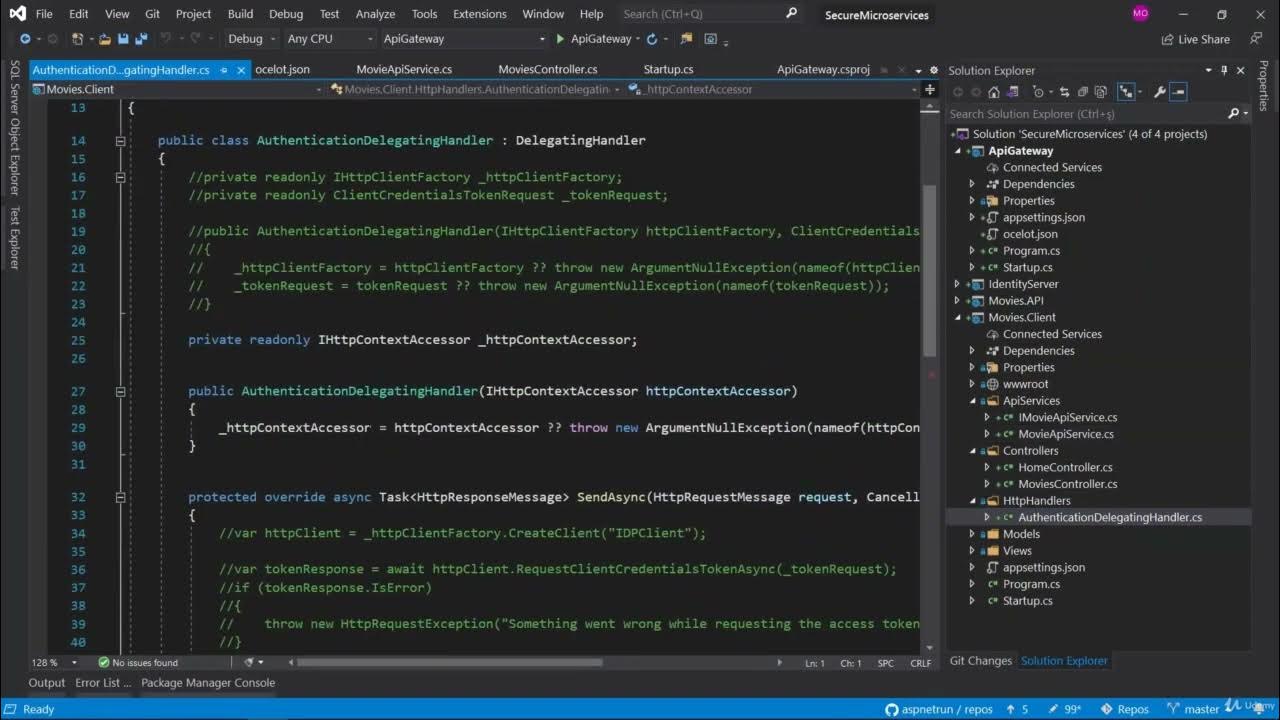The width and height of the screenshot is (1280, 720).
Task: Click Switch Views icon in Solution Explorer
Action: [1014, 92]
